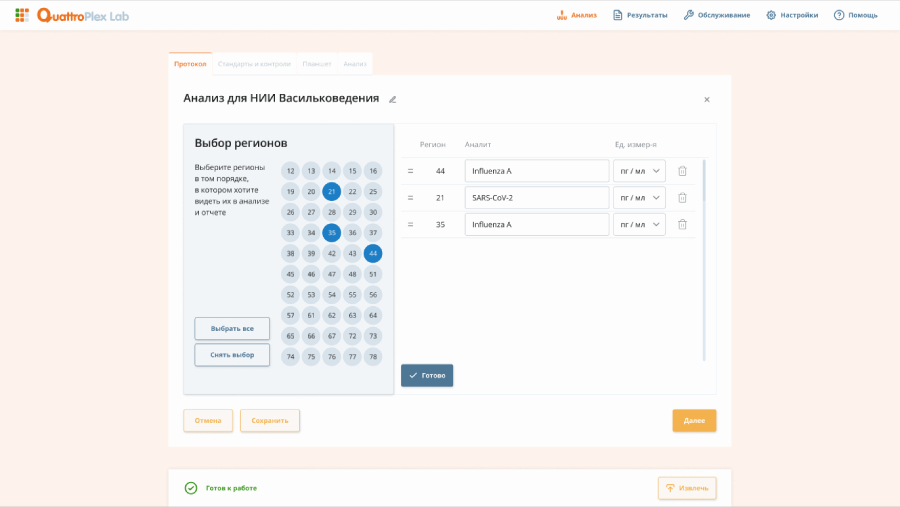Toggle off region 35 in the grid
This screenshot has height=507, width=900.
[x=332, y=233]
